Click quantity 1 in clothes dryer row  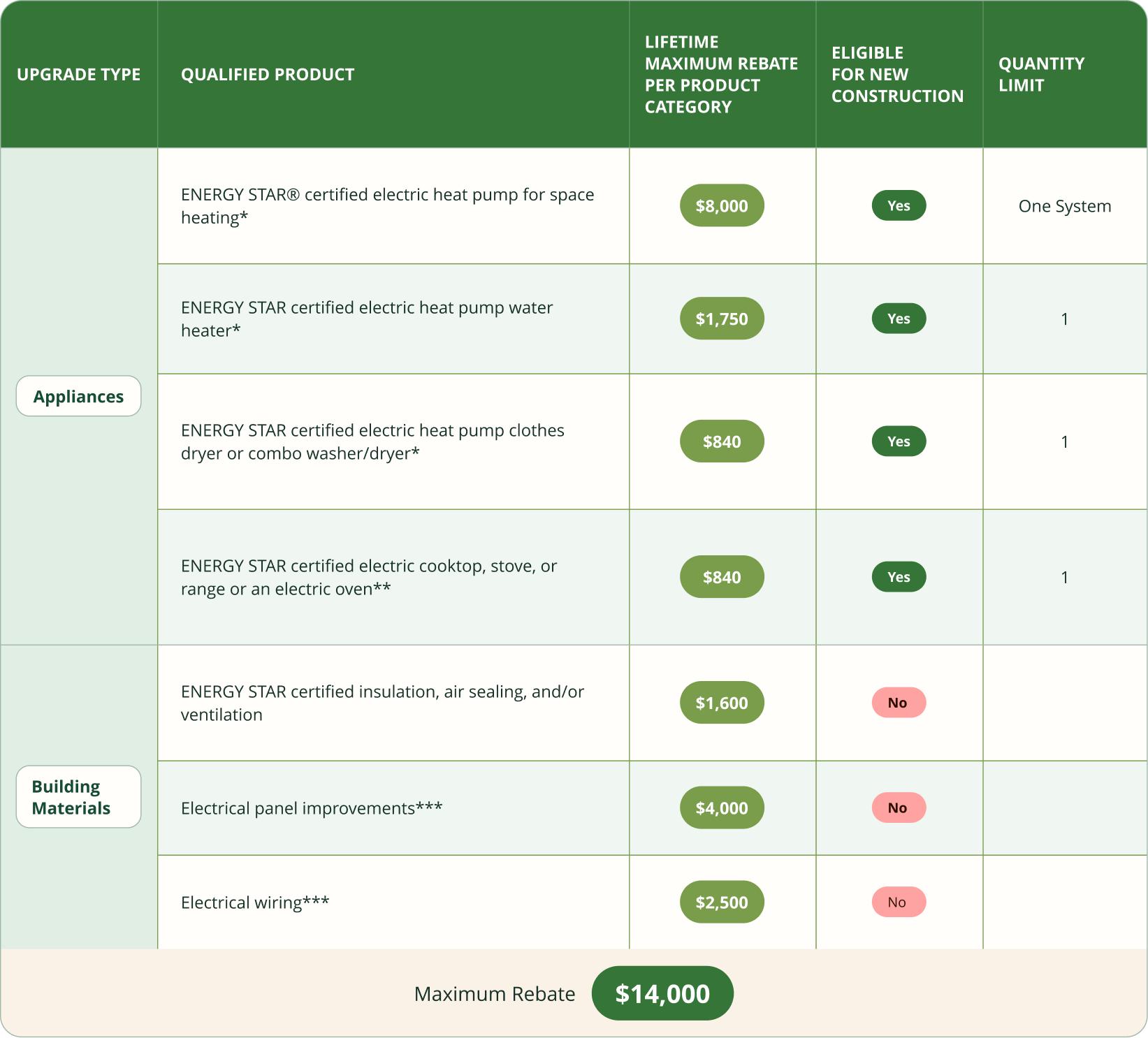pos(1064,442)
